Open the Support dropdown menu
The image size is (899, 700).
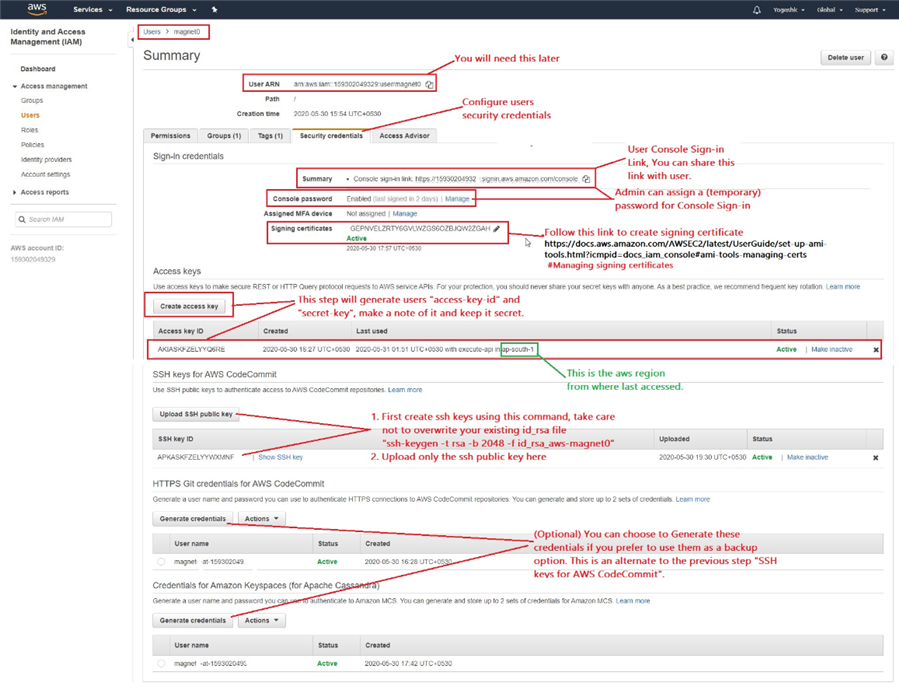point(870,10)
